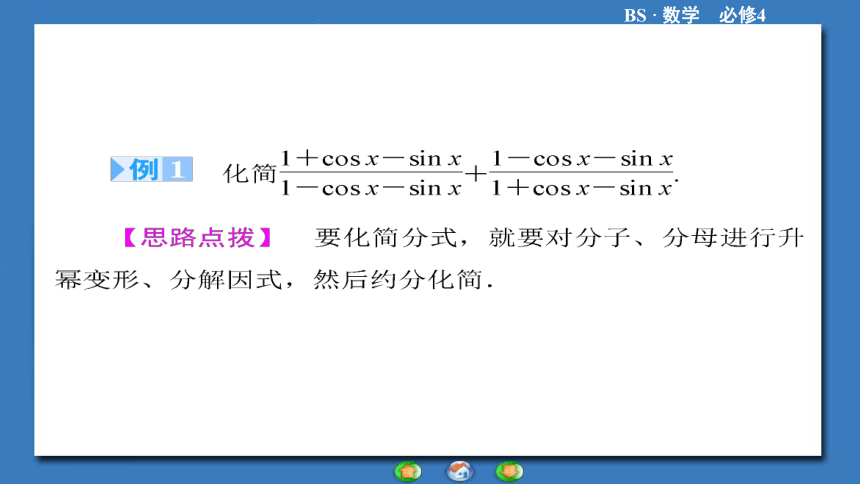Click the '必修4' header text
This screenshot has width=860, height=484.
pos(742,15)
